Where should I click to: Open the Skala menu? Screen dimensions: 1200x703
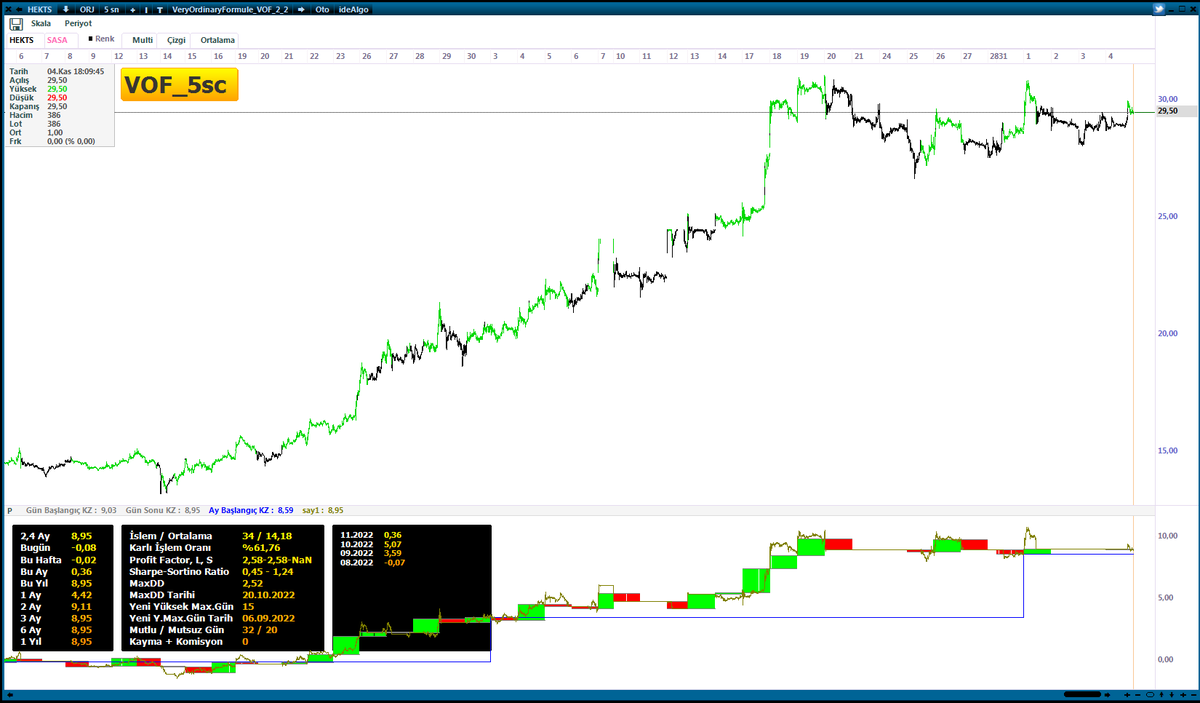click(x=41, y=23)
